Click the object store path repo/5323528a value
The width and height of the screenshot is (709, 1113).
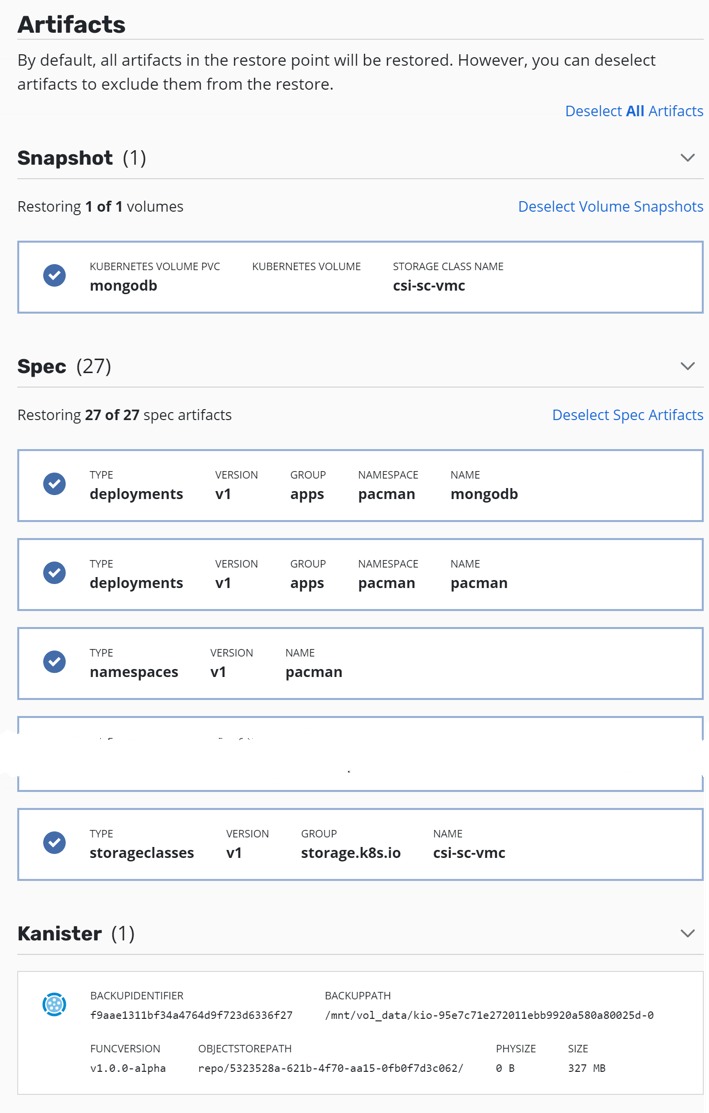[330, 1068]
